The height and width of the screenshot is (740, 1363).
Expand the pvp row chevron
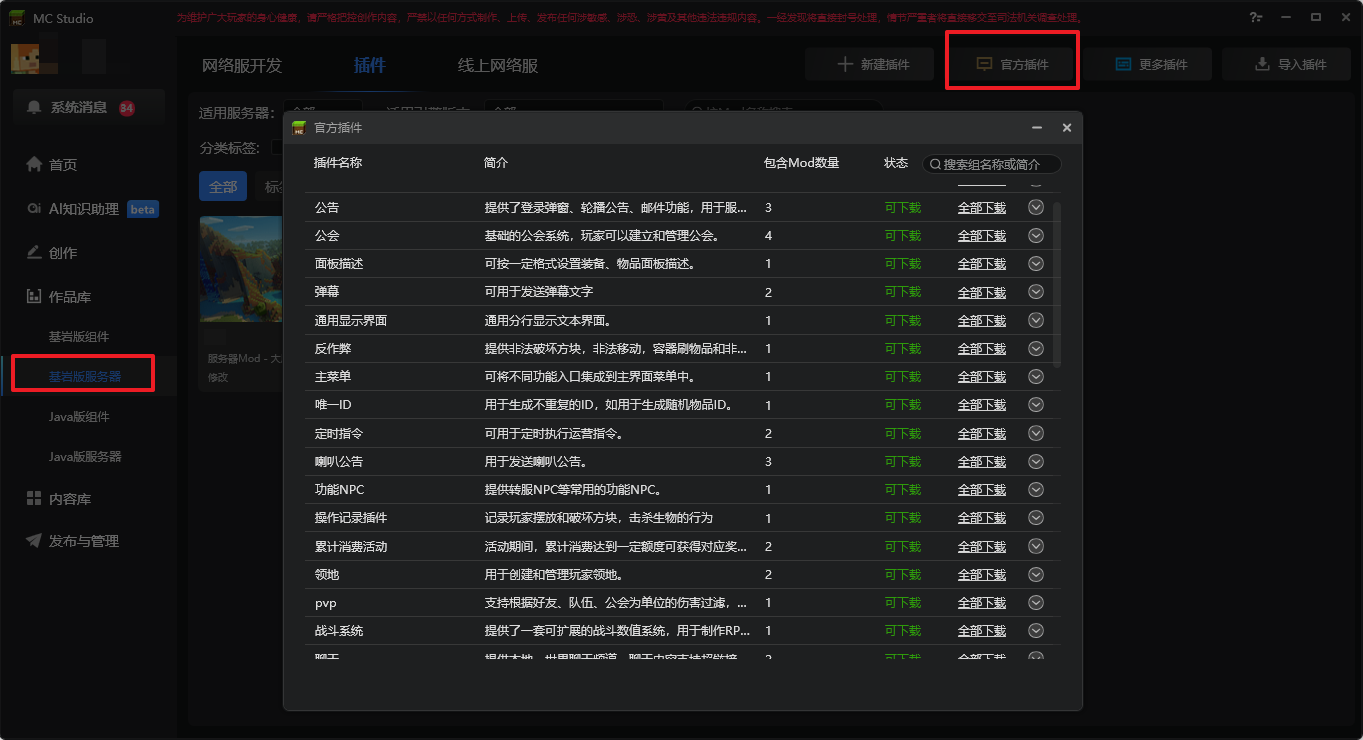point(1036,602)
